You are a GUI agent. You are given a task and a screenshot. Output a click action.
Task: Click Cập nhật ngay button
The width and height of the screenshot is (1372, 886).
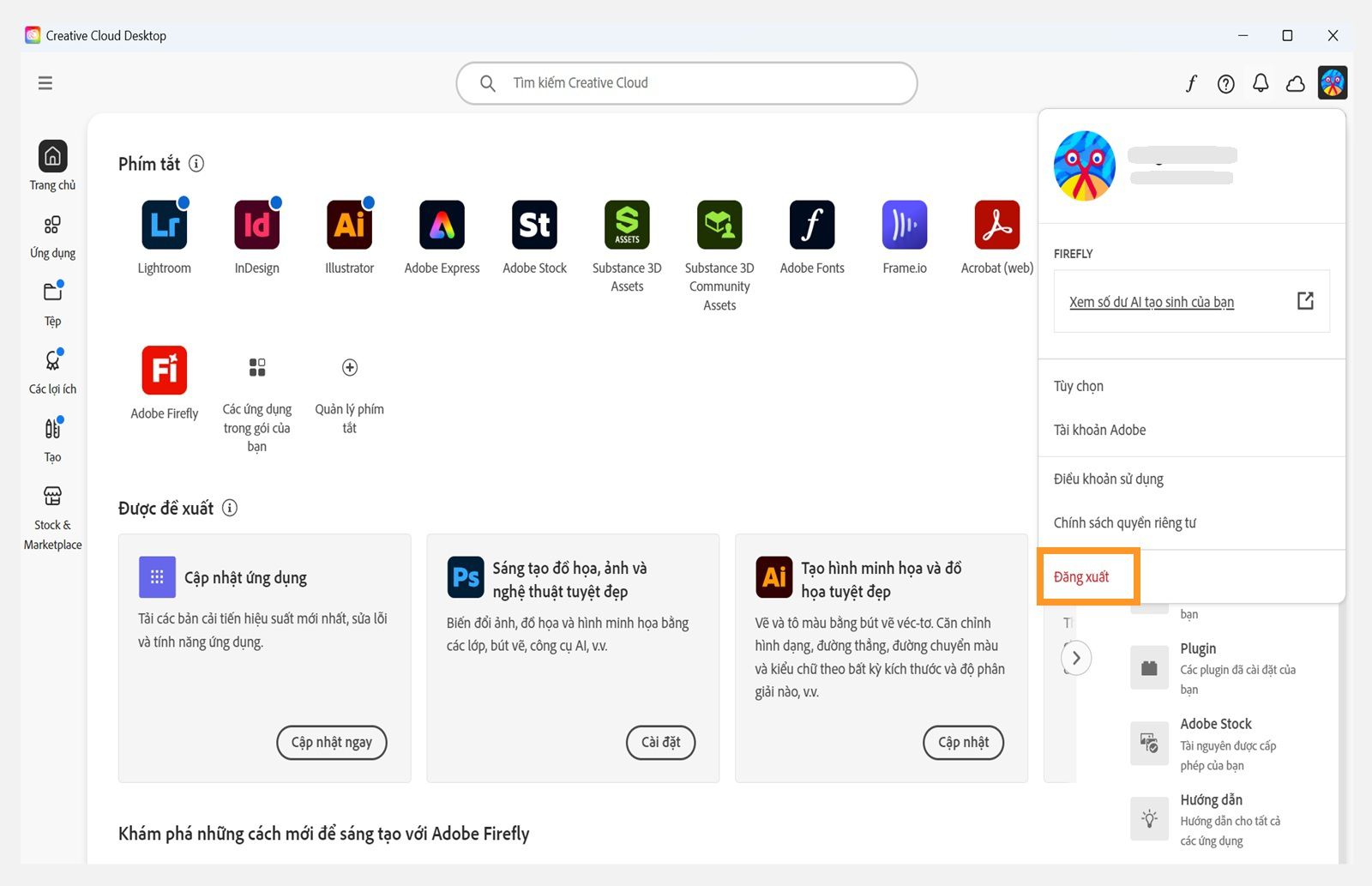tap(332, 743)
